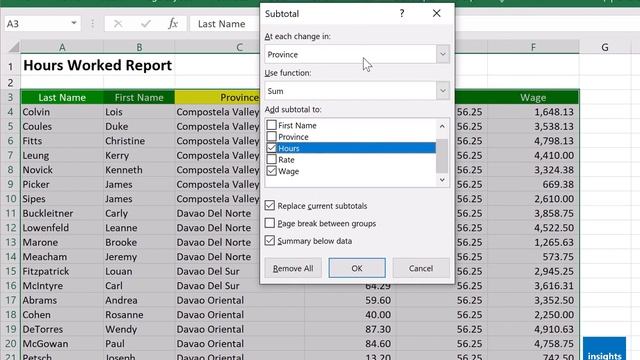
Task: Click the formula bar options dots handle
Action: [x=93, y=24]
